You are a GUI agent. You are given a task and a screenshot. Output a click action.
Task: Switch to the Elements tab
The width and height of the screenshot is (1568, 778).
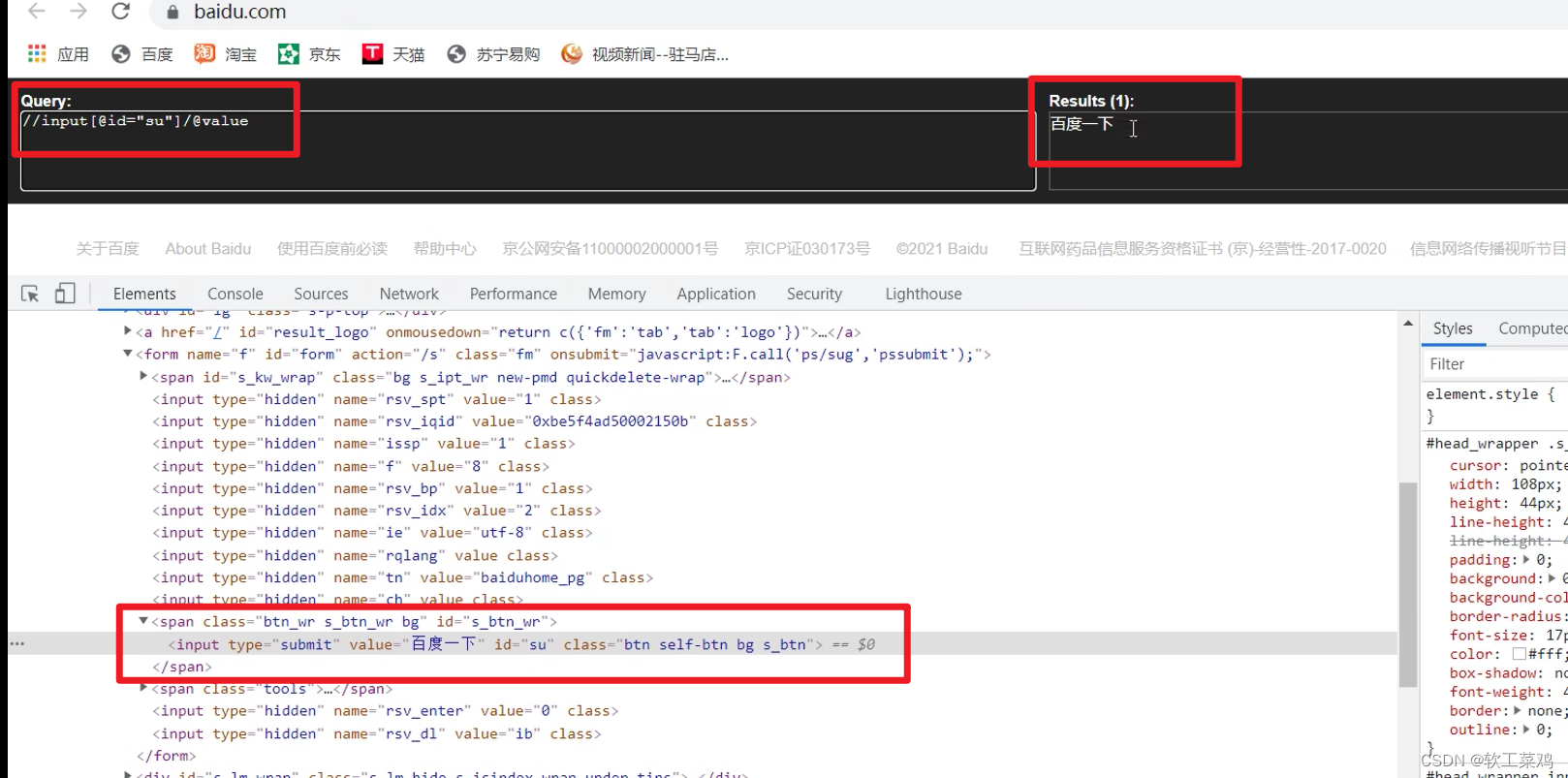click(144, 294)
